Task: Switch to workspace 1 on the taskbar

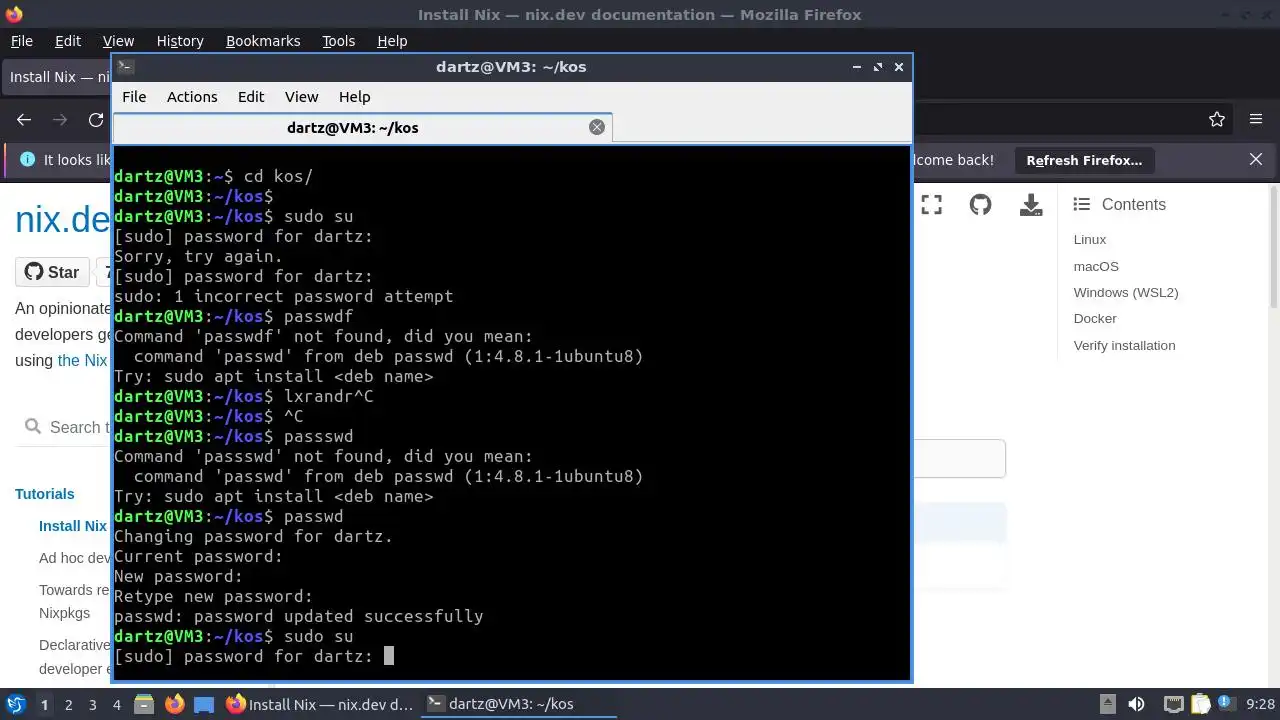Action: tap(44, 705)
